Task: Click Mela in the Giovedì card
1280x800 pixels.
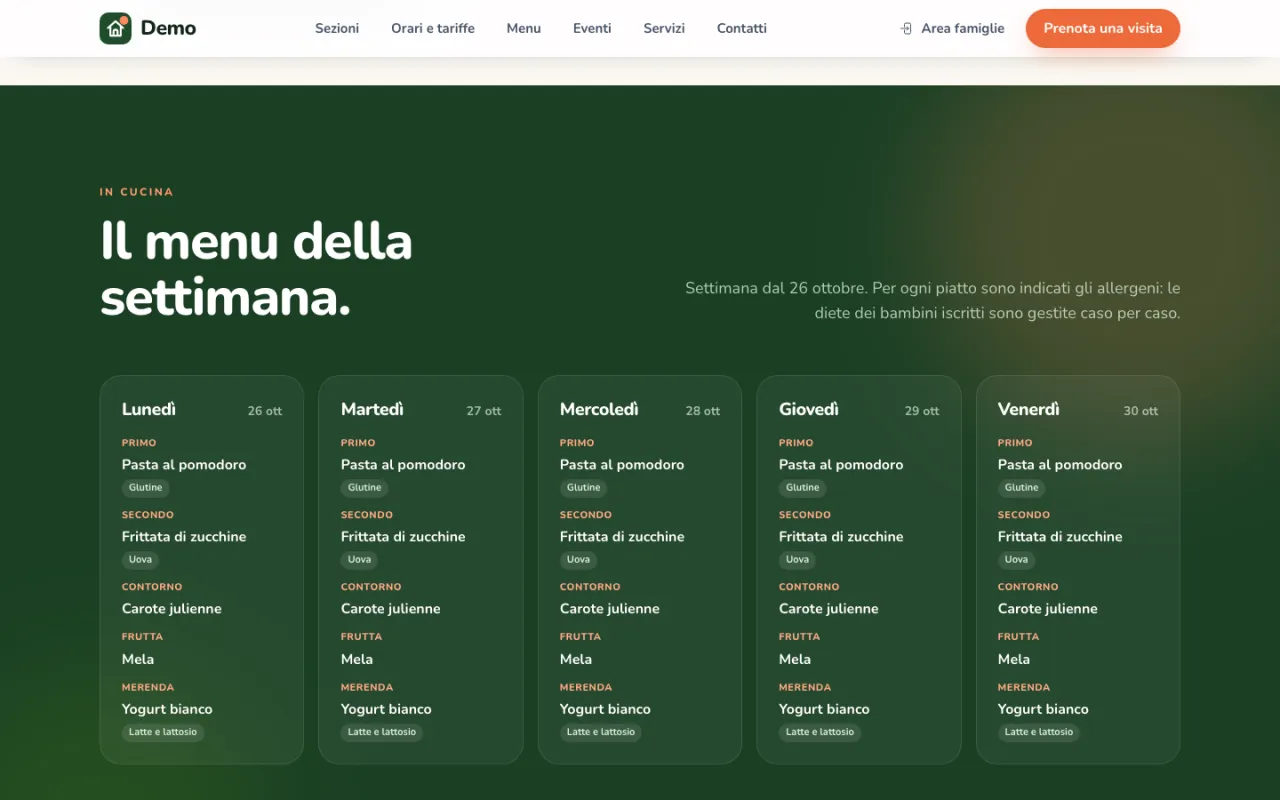Action: tap(795, 659)
